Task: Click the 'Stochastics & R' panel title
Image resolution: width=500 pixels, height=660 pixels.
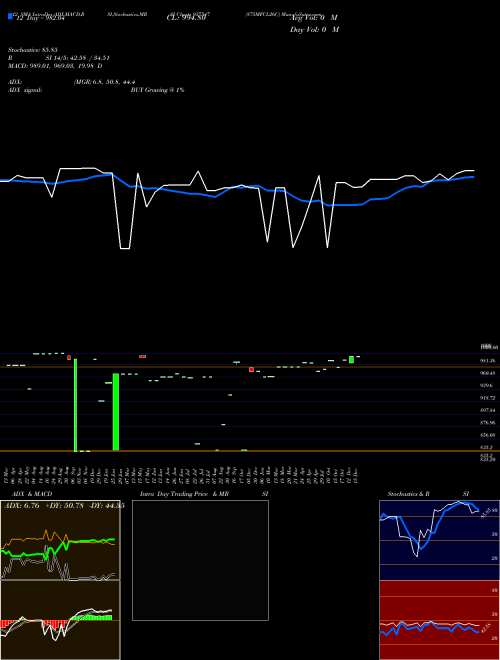Action: coord(408,494)
